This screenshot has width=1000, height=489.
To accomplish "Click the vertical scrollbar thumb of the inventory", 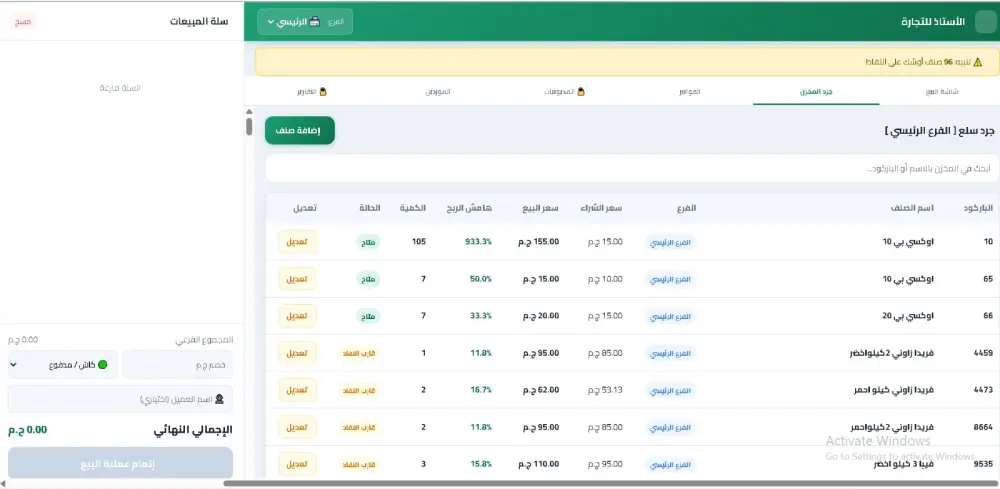I will point(249,126).
